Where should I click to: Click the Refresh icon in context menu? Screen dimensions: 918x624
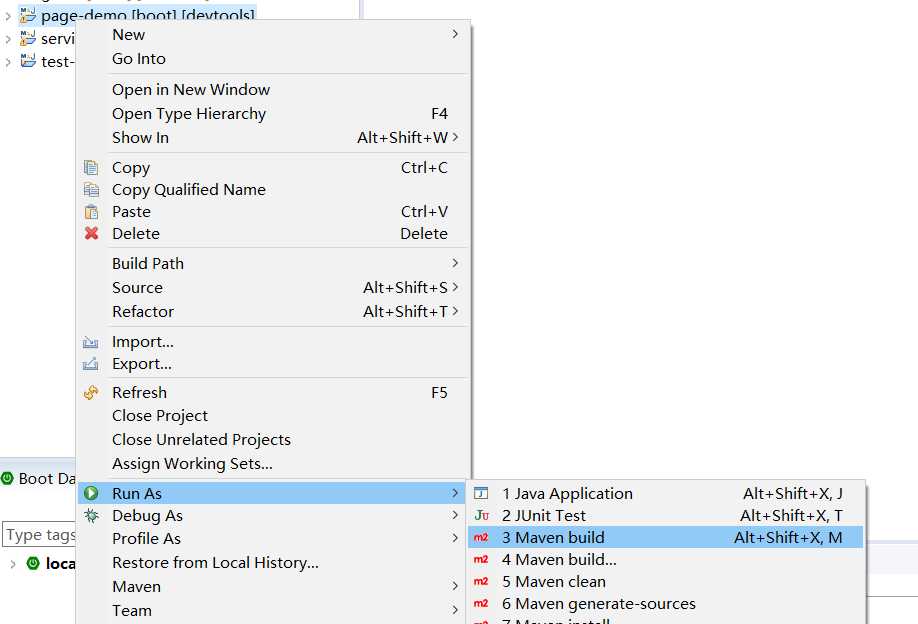[92, 393]
